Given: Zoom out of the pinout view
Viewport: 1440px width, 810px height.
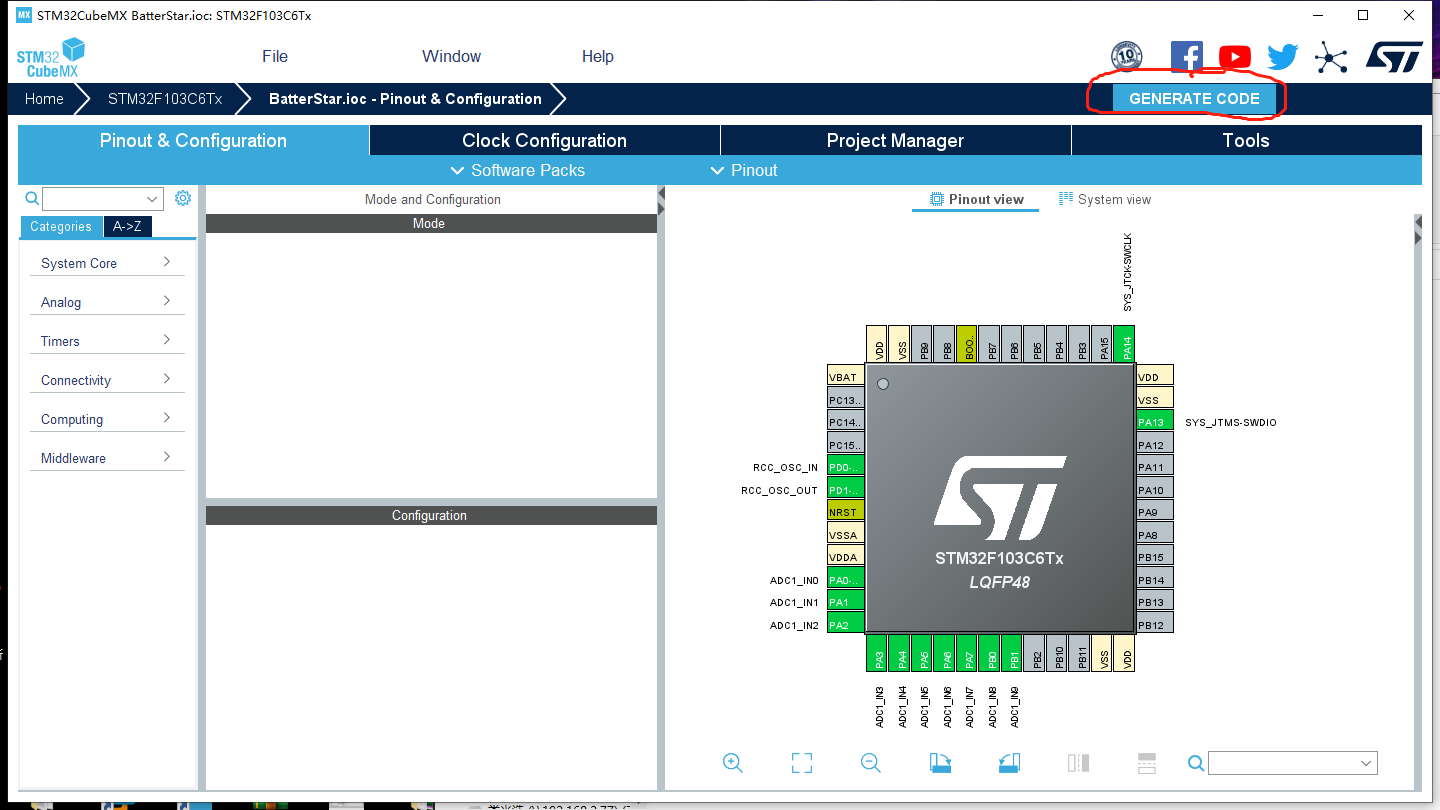Looking at the screenshot, I should pyautogui.click(x=869, y=763).
